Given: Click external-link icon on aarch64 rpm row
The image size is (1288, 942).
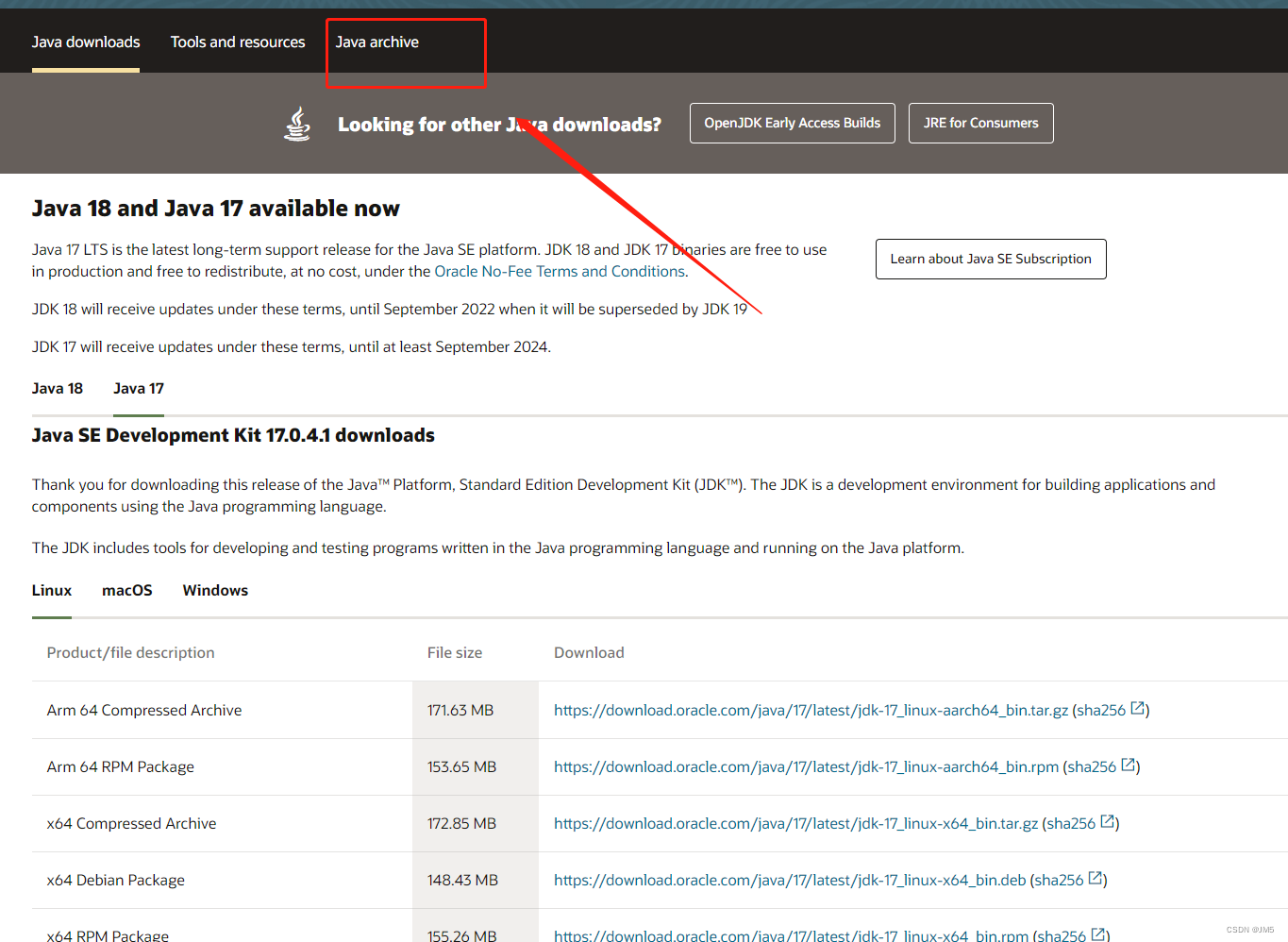Looking at the screenshot, I should (1129, 765).
